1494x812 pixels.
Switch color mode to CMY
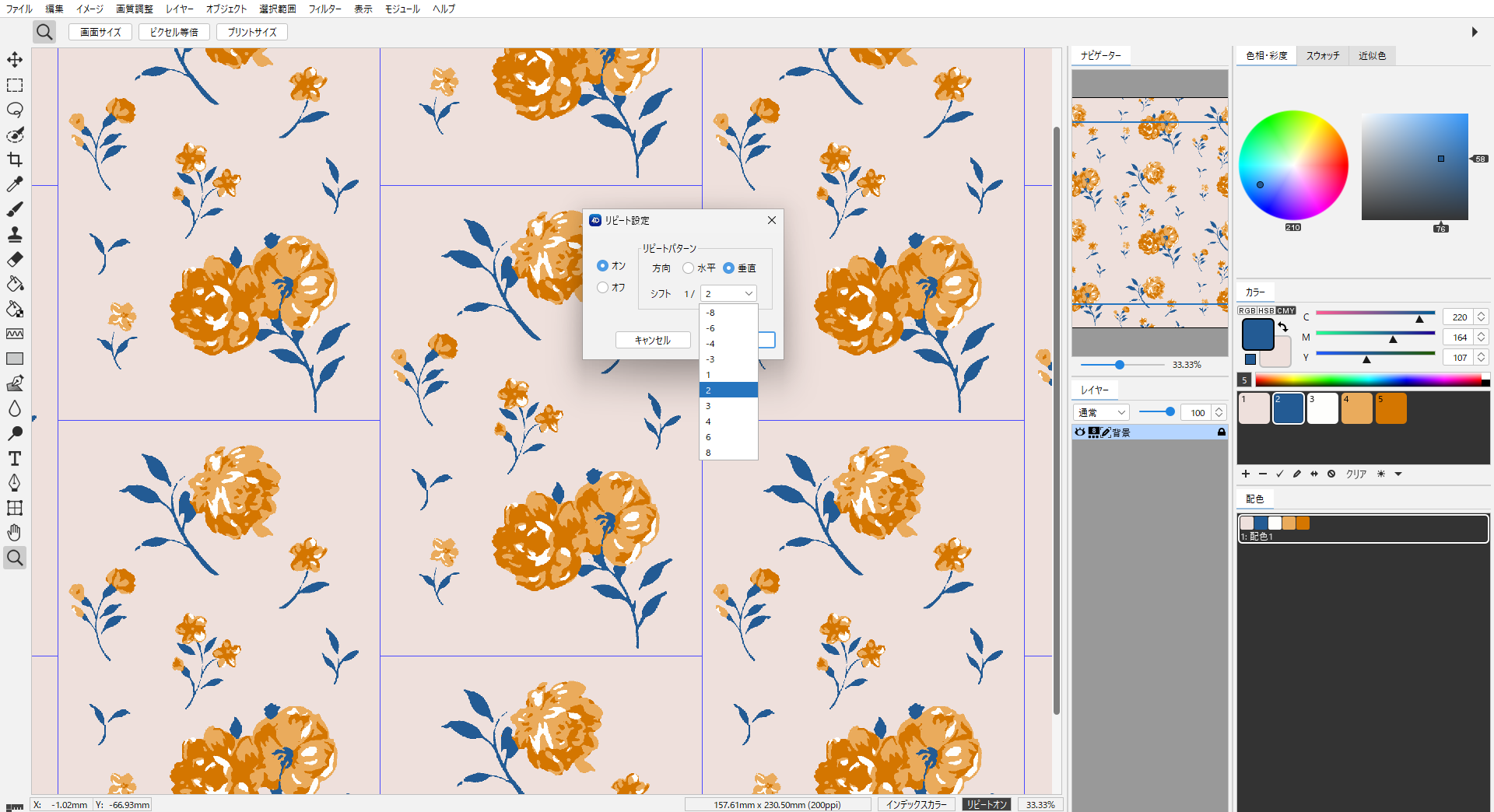pyautogui.click(x=1286, y=310)
